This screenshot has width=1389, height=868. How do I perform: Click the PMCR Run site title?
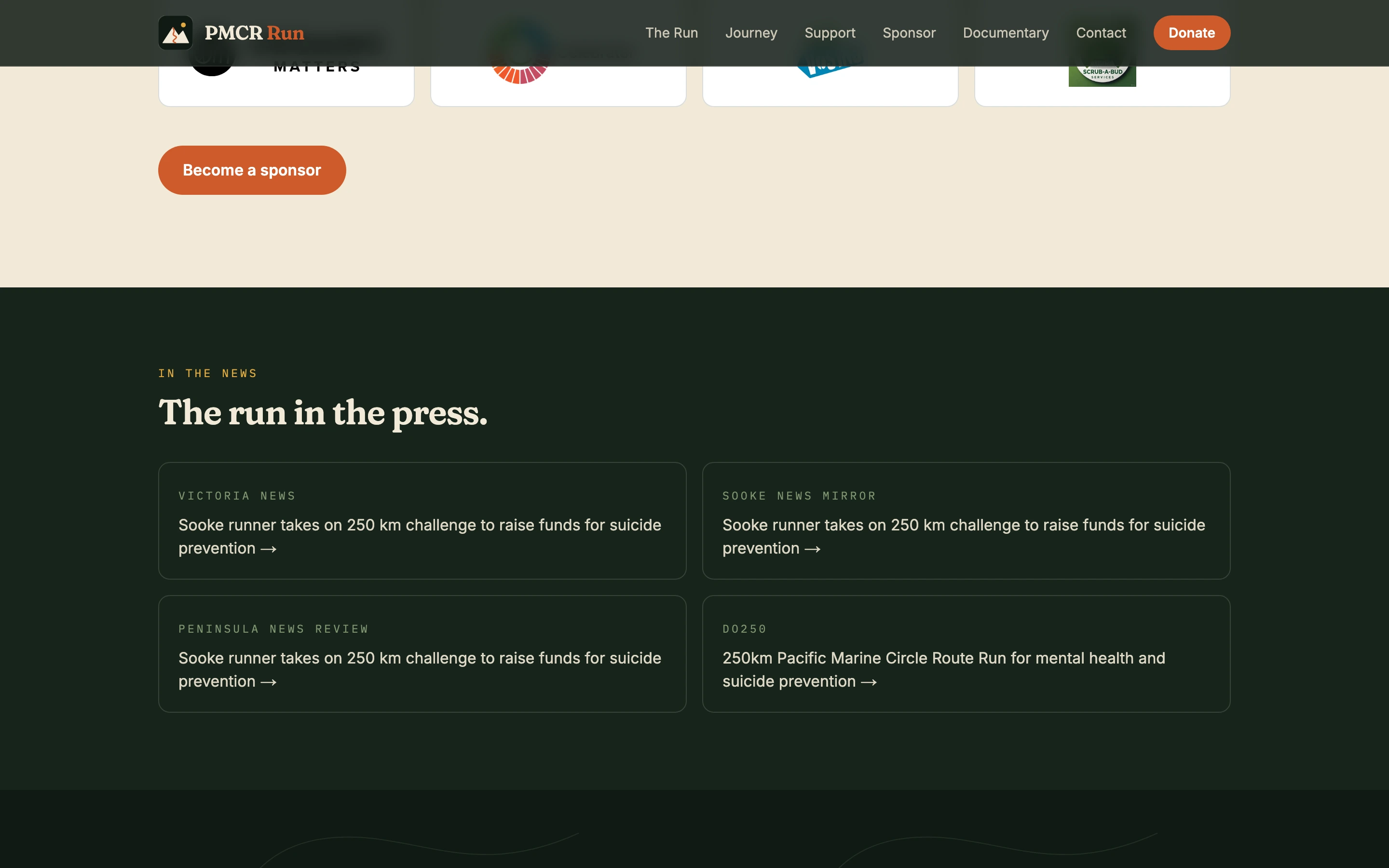(254, 33)
